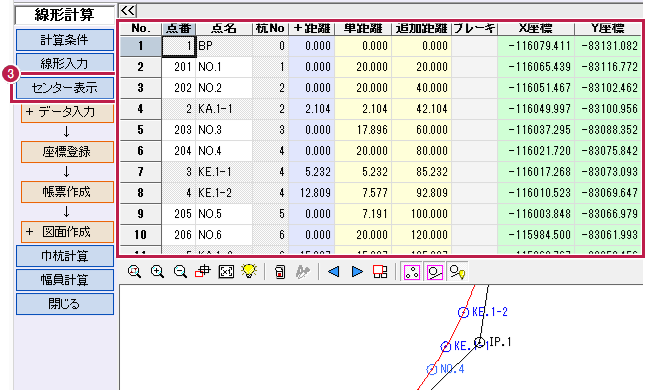647x390 pixels.
Task: Click the blue right arrow icon
Action: pyautogui.click(x=357, y=272)
